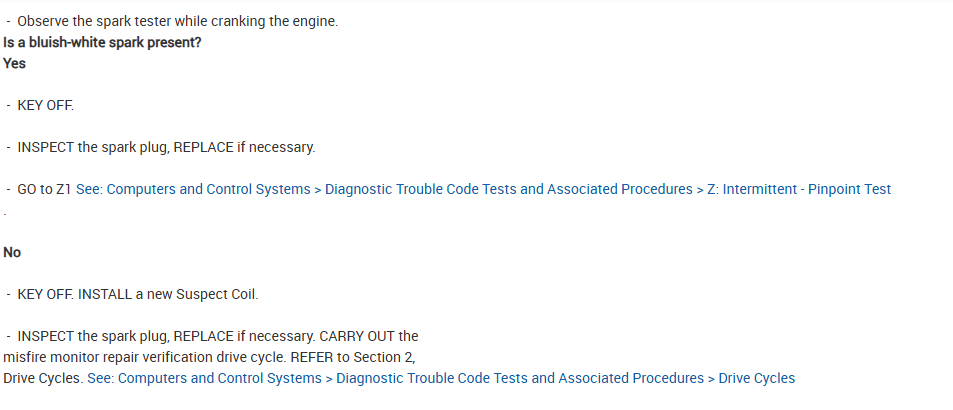Click the standalone 'KEY OFF.' step under Yes

coord(45,105)
